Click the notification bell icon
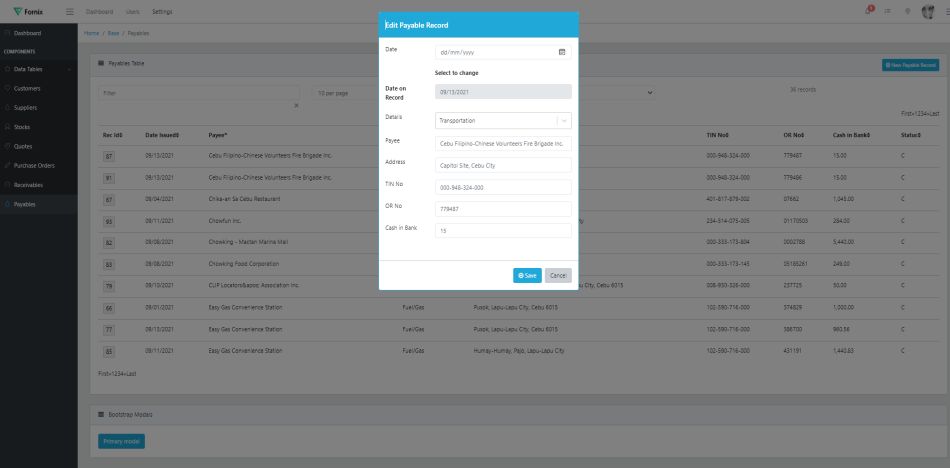The width and height of the screenshot is (950, 468). (868, 11)
